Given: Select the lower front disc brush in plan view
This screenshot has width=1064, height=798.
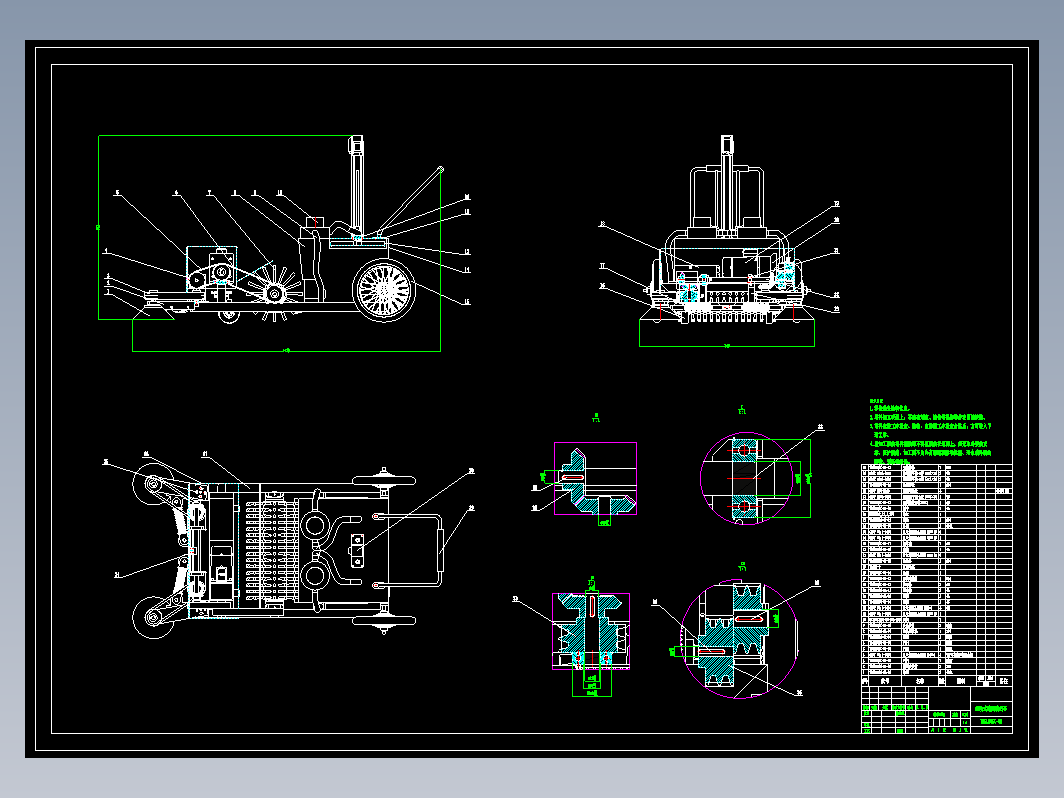Looking at the screenshot, I should click(153, 617).
